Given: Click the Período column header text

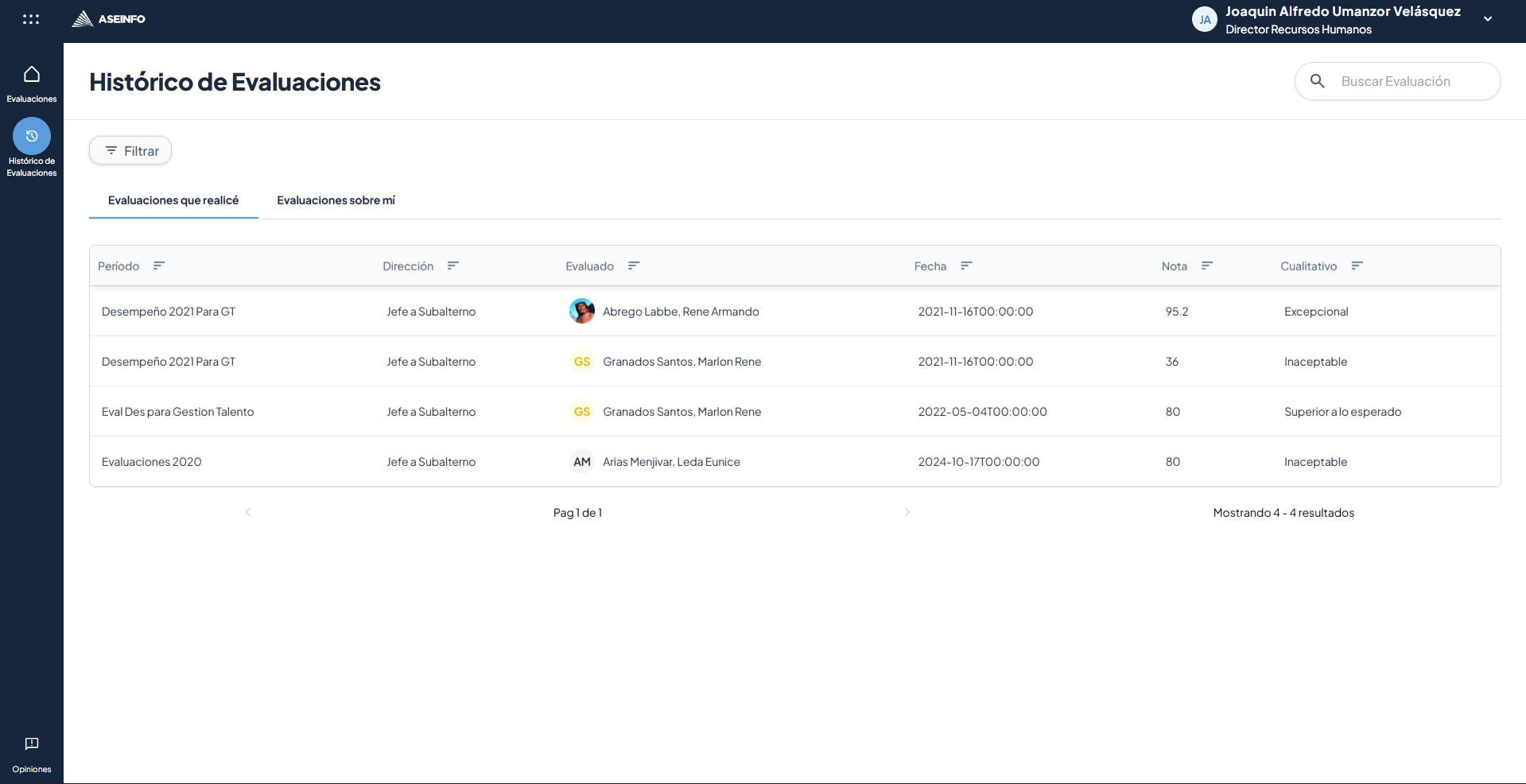Looking at the screenshot, I should (x=118, y=266).
